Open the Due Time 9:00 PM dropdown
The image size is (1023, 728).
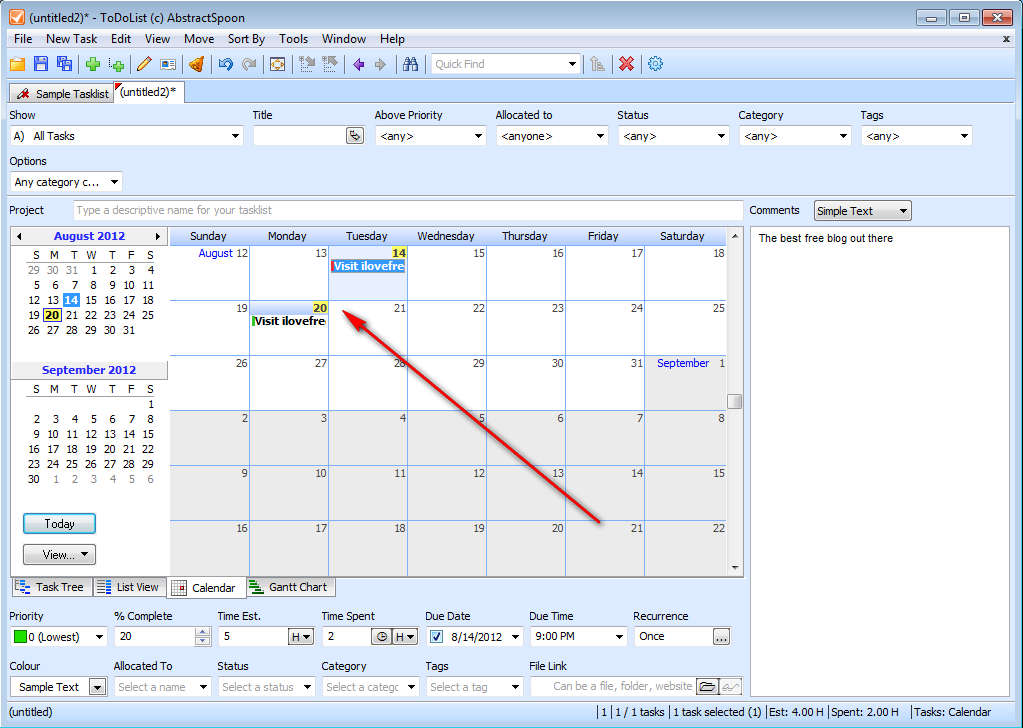(x=619, y=637)
